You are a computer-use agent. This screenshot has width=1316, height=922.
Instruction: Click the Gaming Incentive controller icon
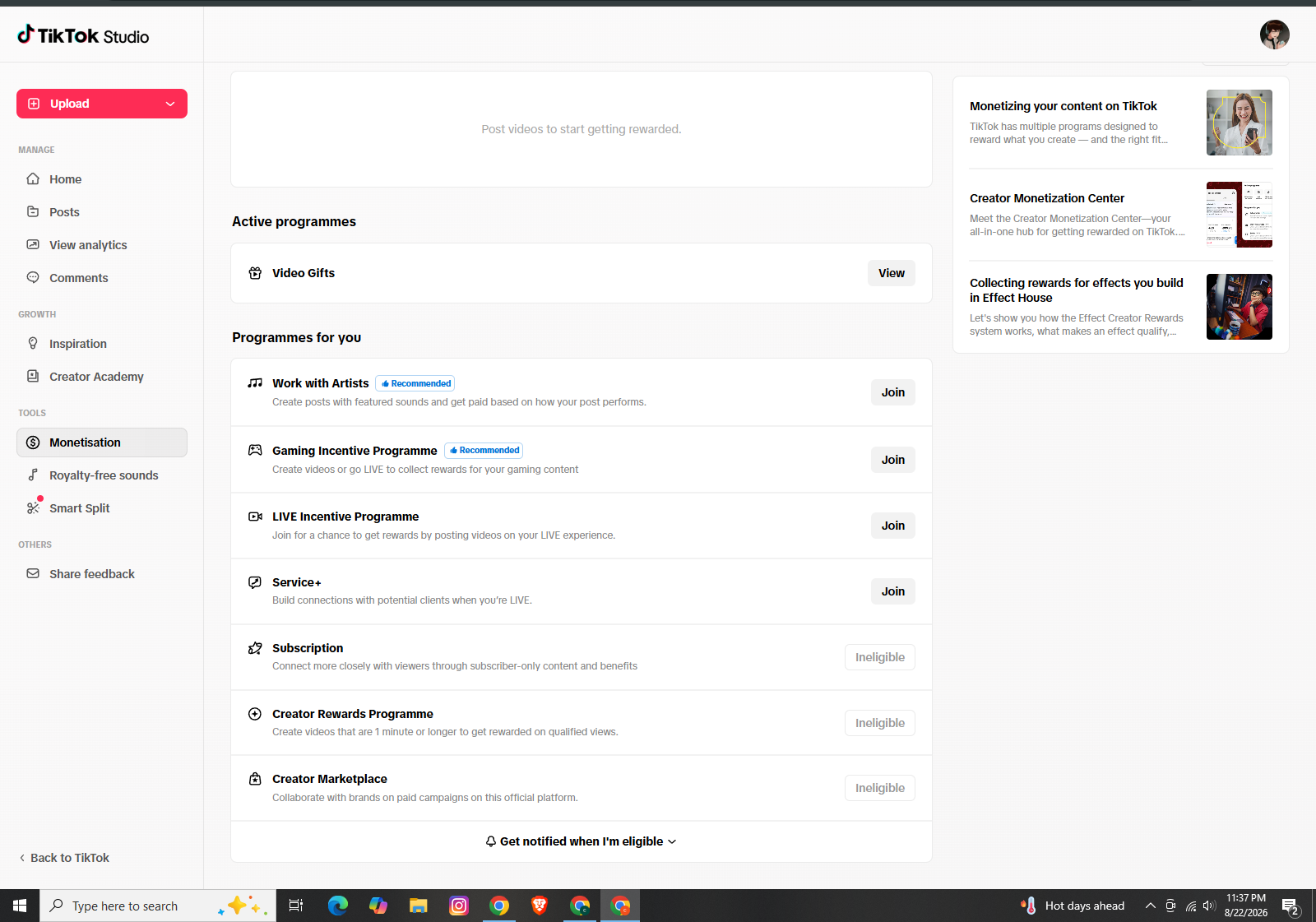point(255,451)
